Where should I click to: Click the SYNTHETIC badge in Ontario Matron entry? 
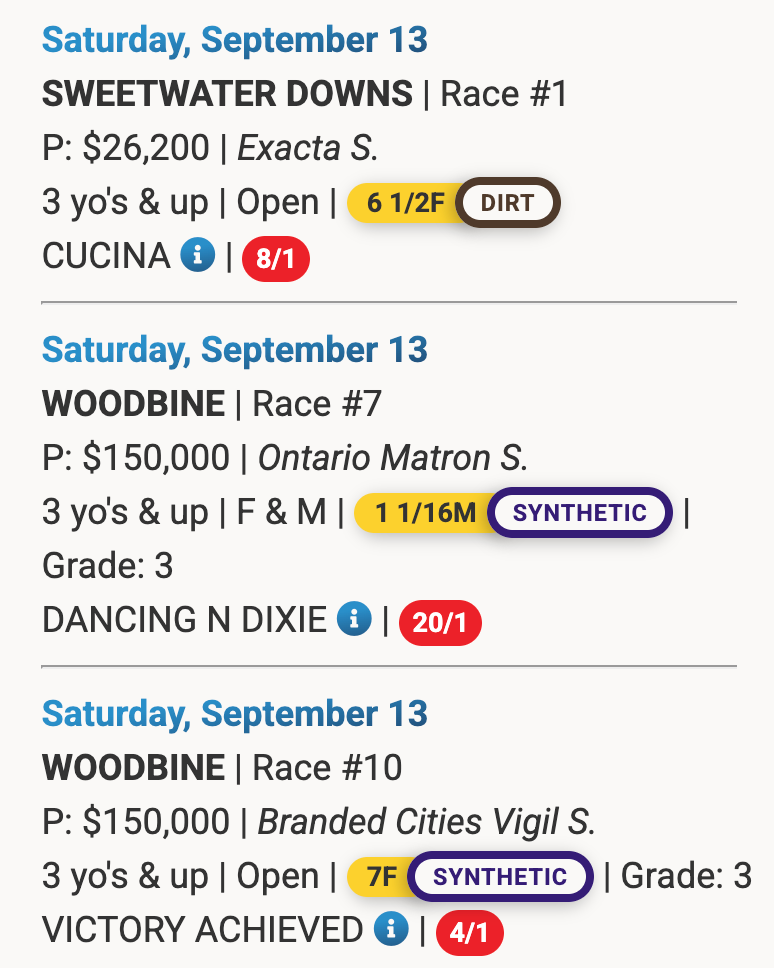click(580, 513)
